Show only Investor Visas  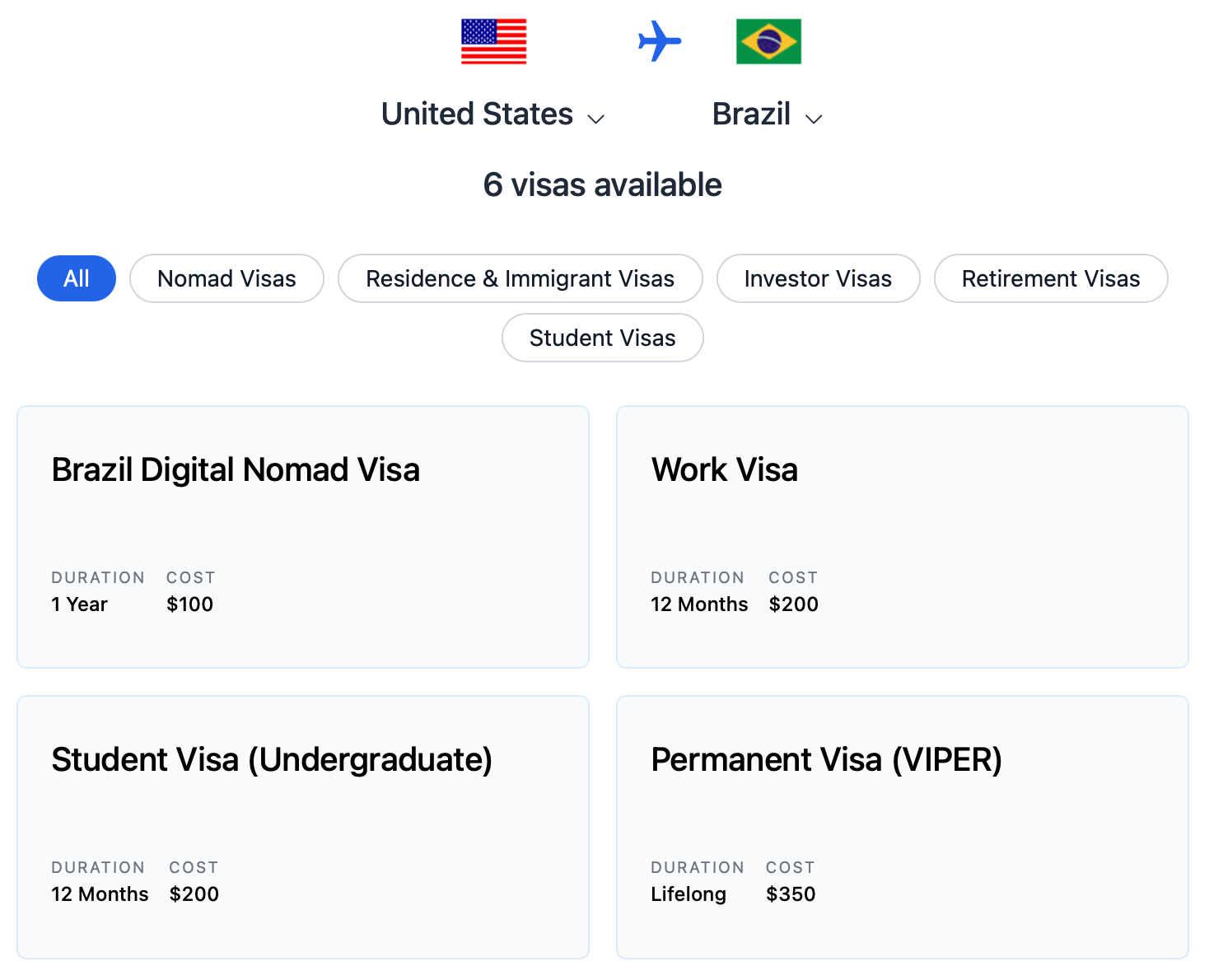point(818,278)
